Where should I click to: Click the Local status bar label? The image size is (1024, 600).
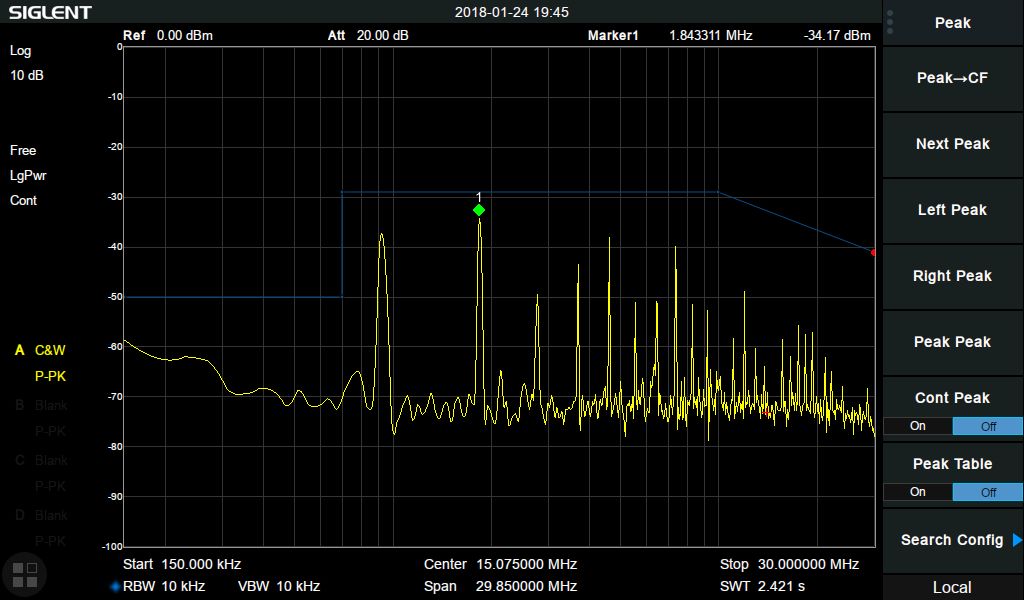pos(952,587)
